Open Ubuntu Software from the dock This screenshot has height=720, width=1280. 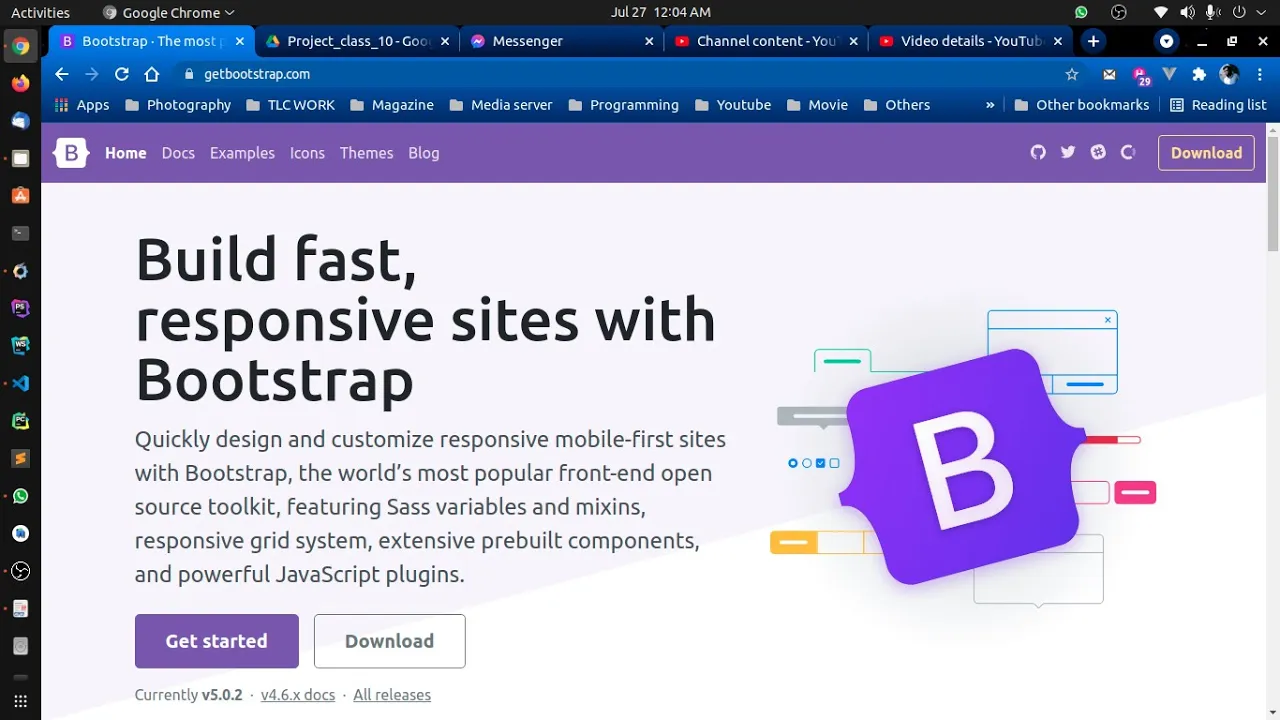20,196
